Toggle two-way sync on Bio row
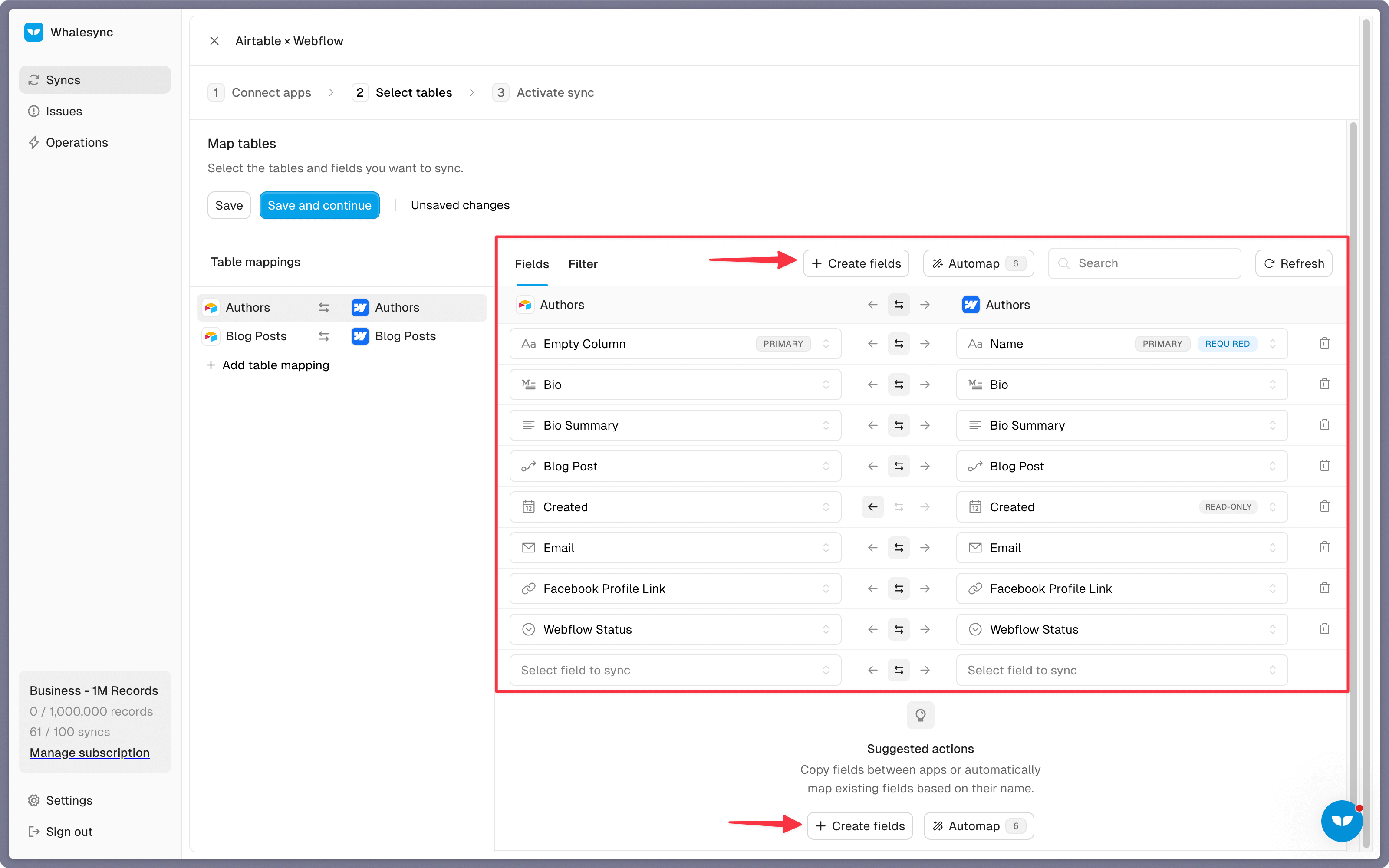 click(x=899, y=385)
